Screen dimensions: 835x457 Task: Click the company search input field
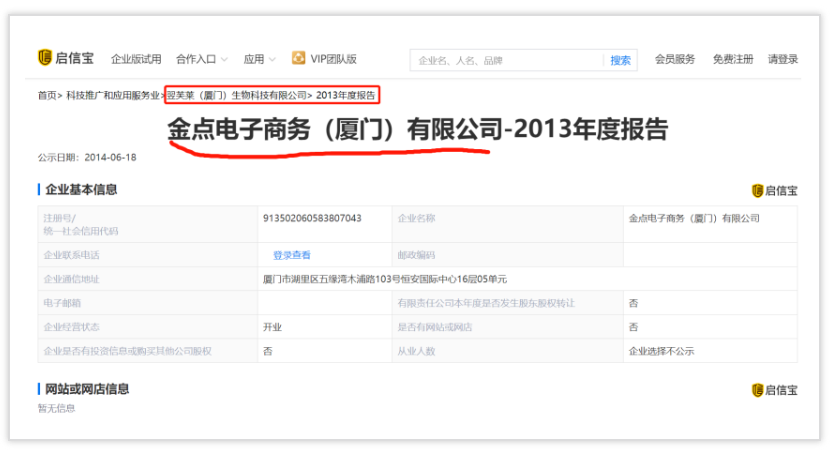[507, 60]
